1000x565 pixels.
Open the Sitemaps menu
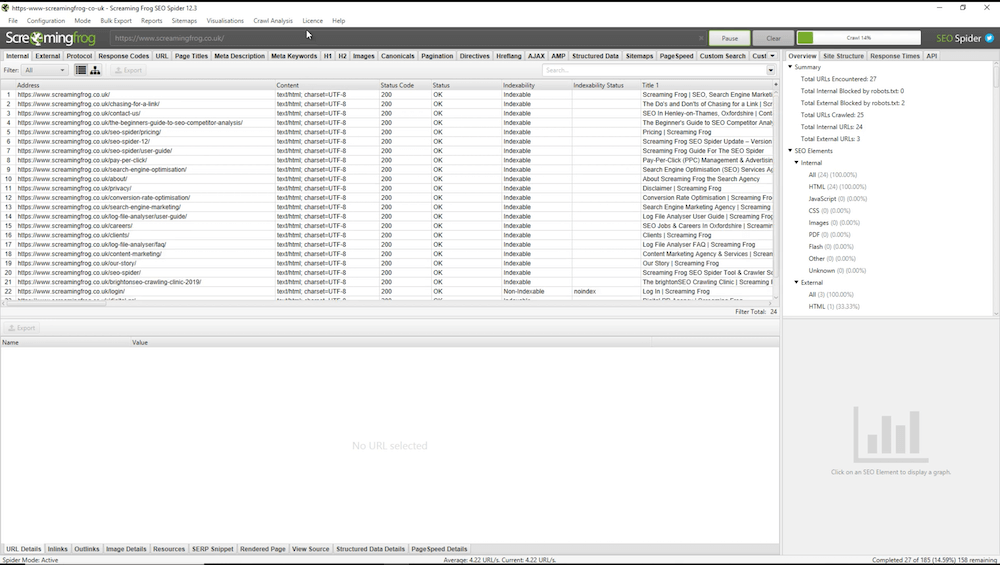[x=184, y=20]
